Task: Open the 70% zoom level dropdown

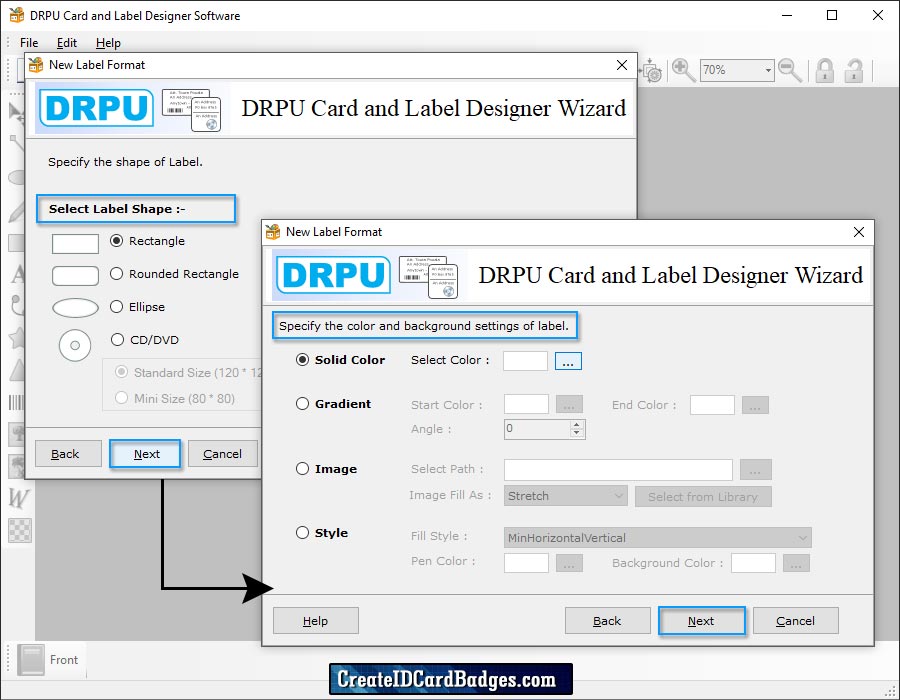Action: click(768, 70)
